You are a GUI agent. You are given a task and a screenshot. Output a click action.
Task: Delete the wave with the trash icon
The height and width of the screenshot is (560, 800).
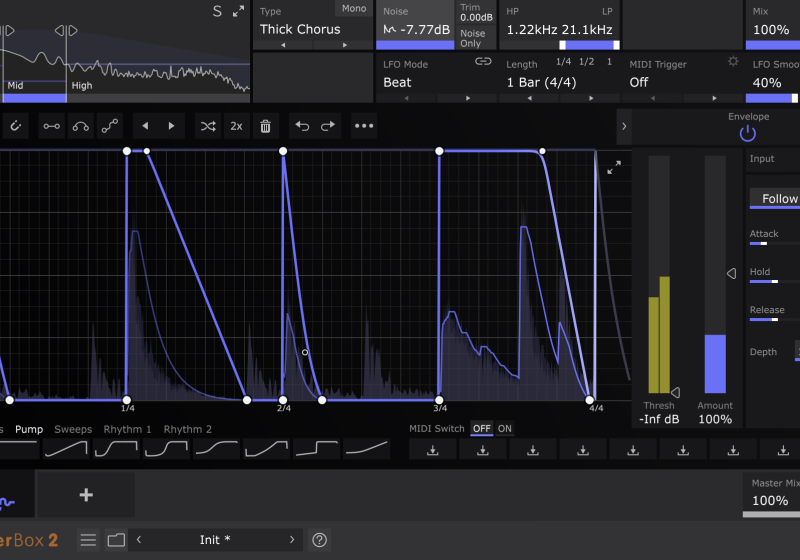click(x=265, y=126)
